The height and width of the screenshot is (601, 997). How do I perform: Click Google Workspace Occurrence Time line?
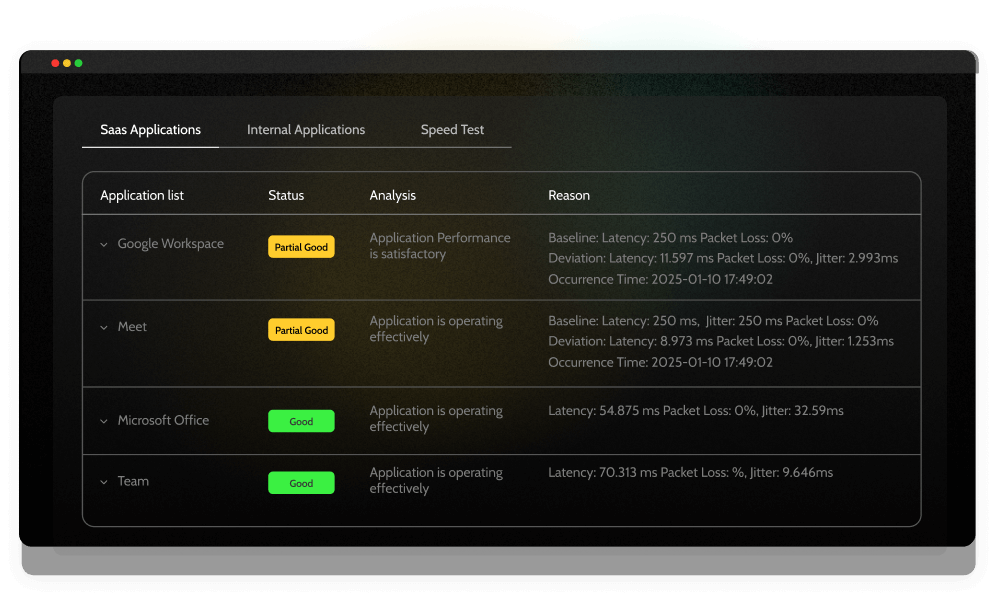coord(660,279)
